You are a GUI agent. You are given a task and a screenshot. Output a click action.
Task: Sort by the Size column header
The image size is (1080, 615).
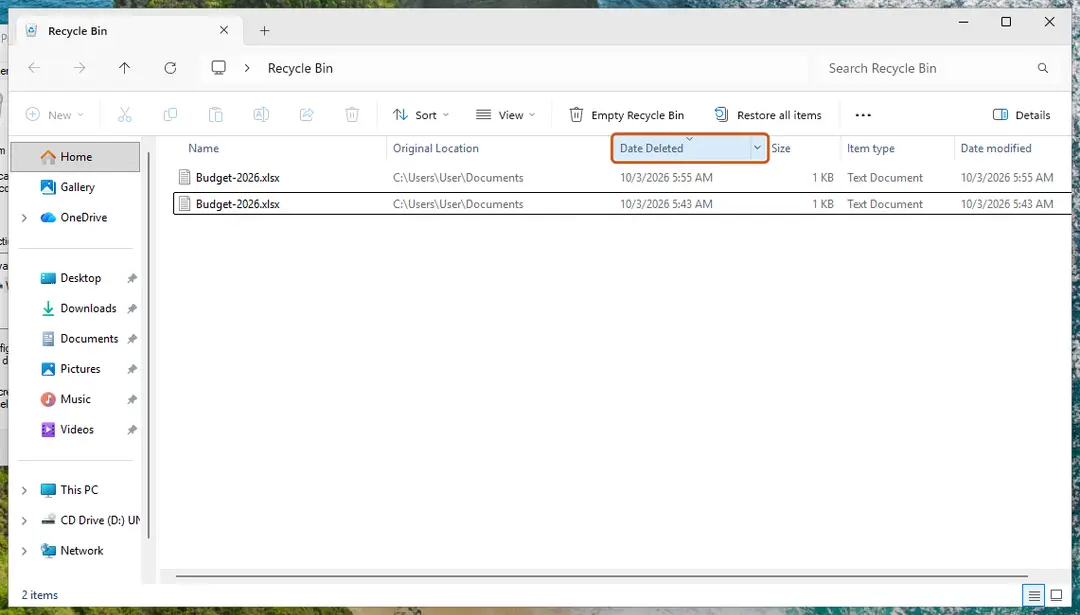(780, 148)
